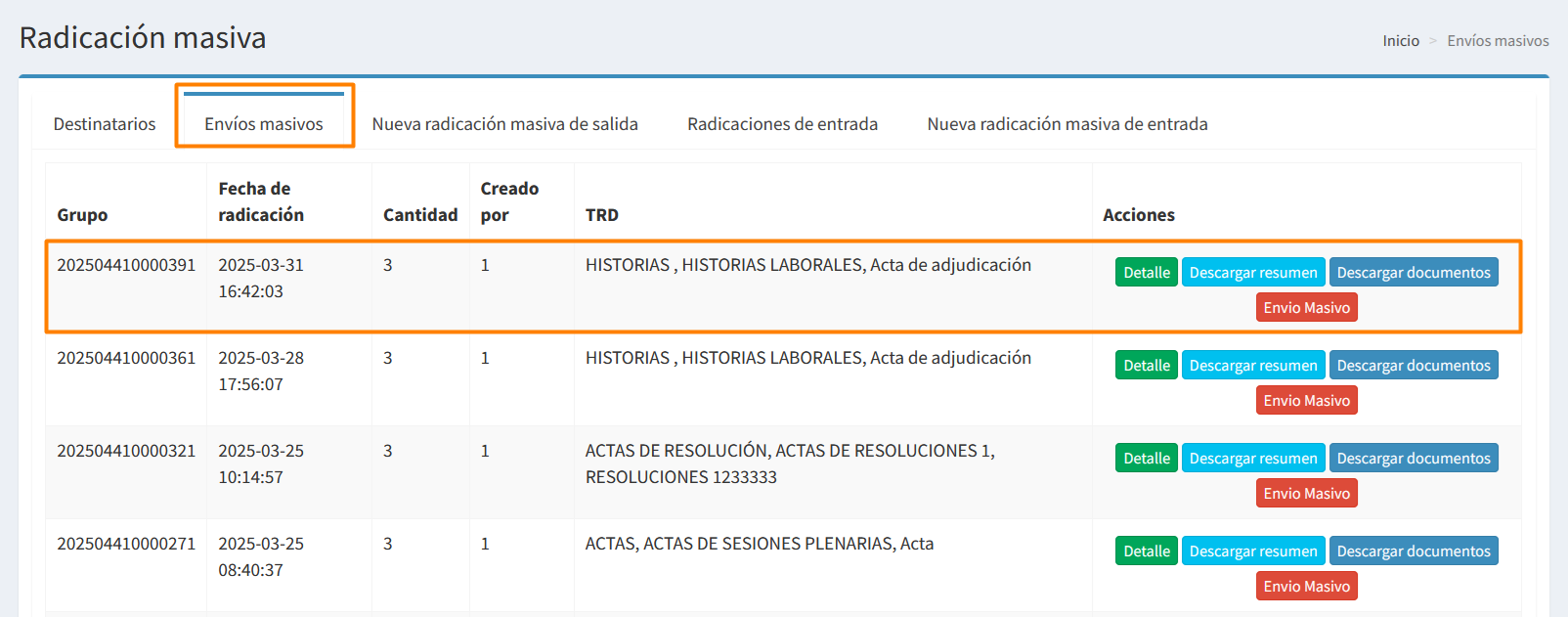Viewport: 1568px width, 617px height.
Task: Descargar resumen for group 202504410000271
Action: pyautogui.click(x=1253, y=551)
